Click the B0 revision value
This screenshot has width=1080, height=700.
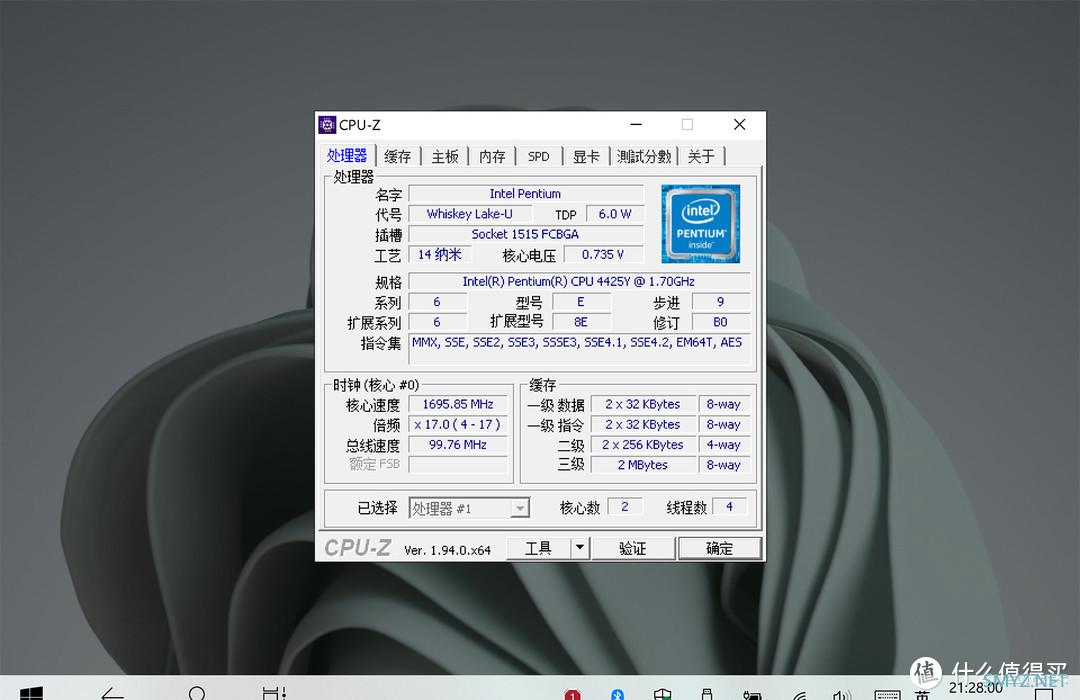click(x=720, y=322)
